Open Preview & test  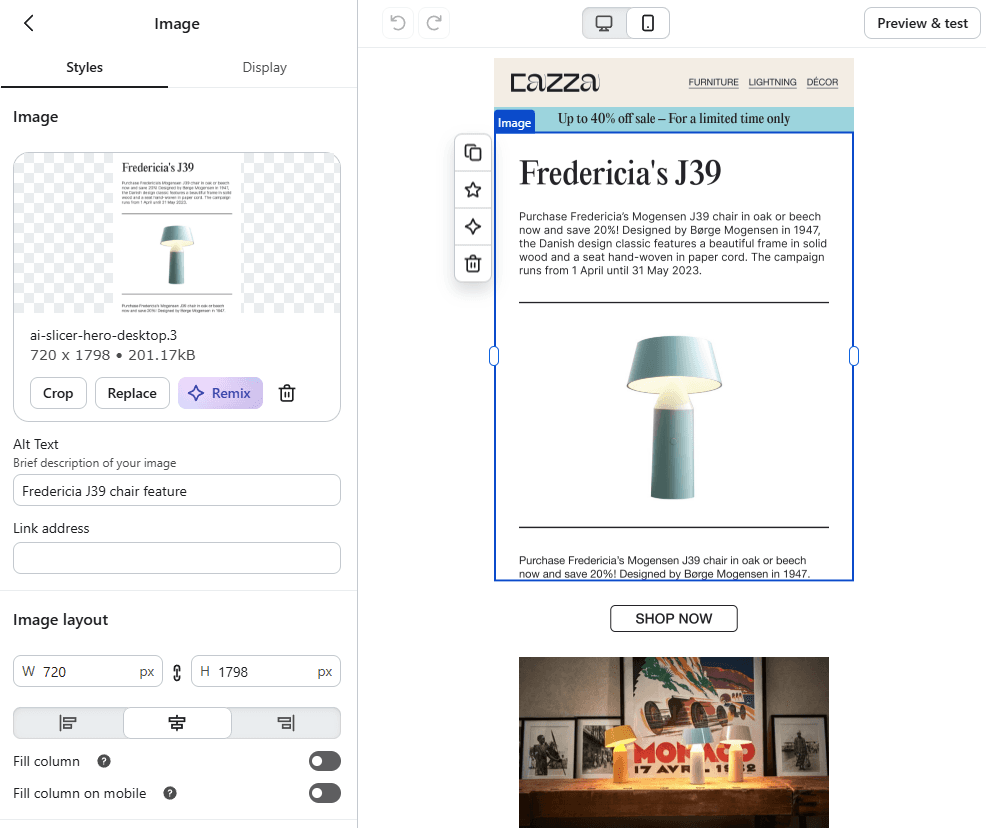922,23
